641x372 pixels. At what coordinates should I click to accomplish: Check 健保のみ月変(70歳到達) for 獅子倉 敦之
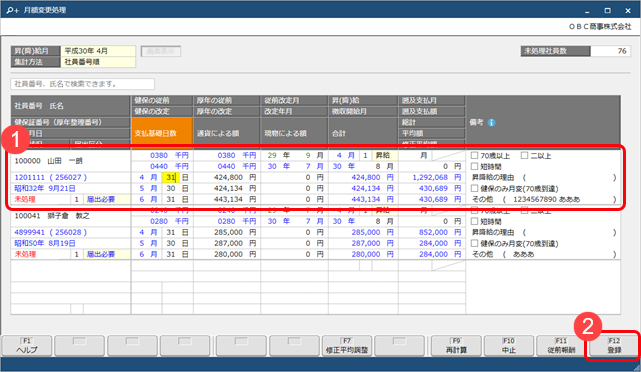474,243
